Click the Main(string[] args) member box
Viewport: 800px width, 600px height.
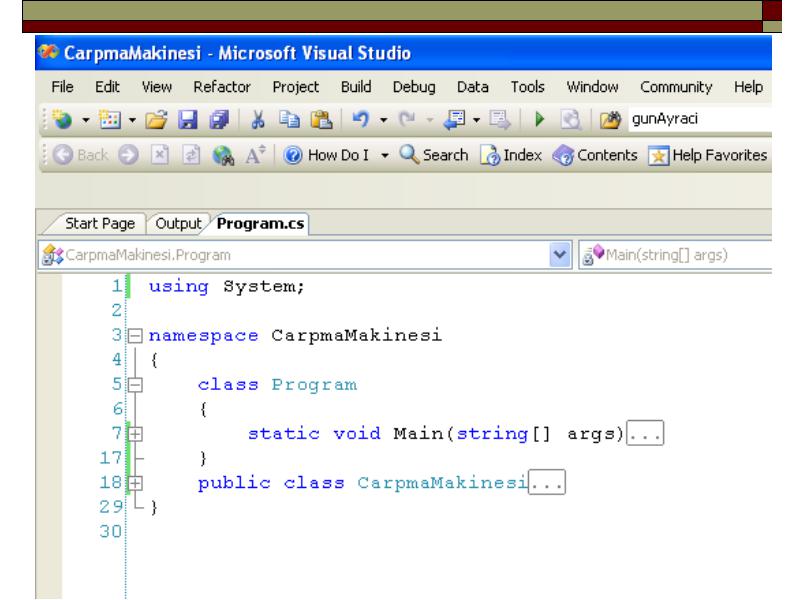pyautogui.click(x=675, y=254)
